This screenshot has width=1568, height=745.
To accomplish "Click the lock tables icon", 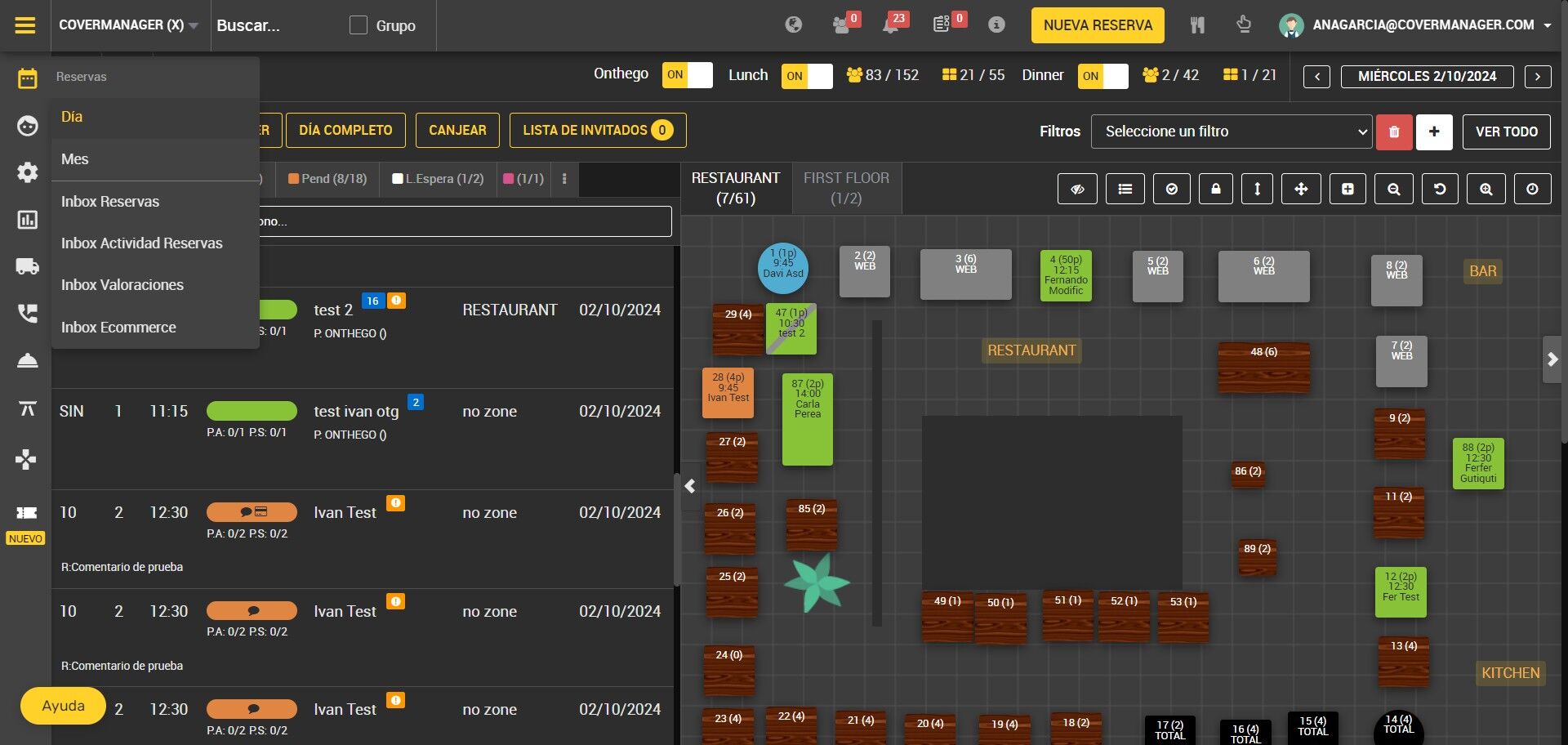I will (x=1216, y=189).
